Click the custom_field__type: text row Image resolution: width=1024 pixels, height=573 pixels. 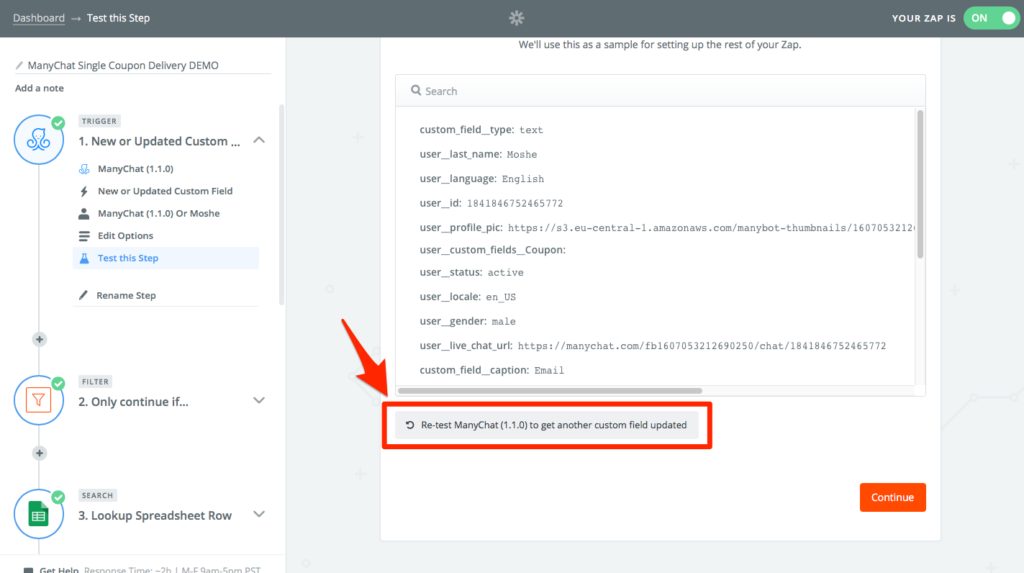pos(481,129)
